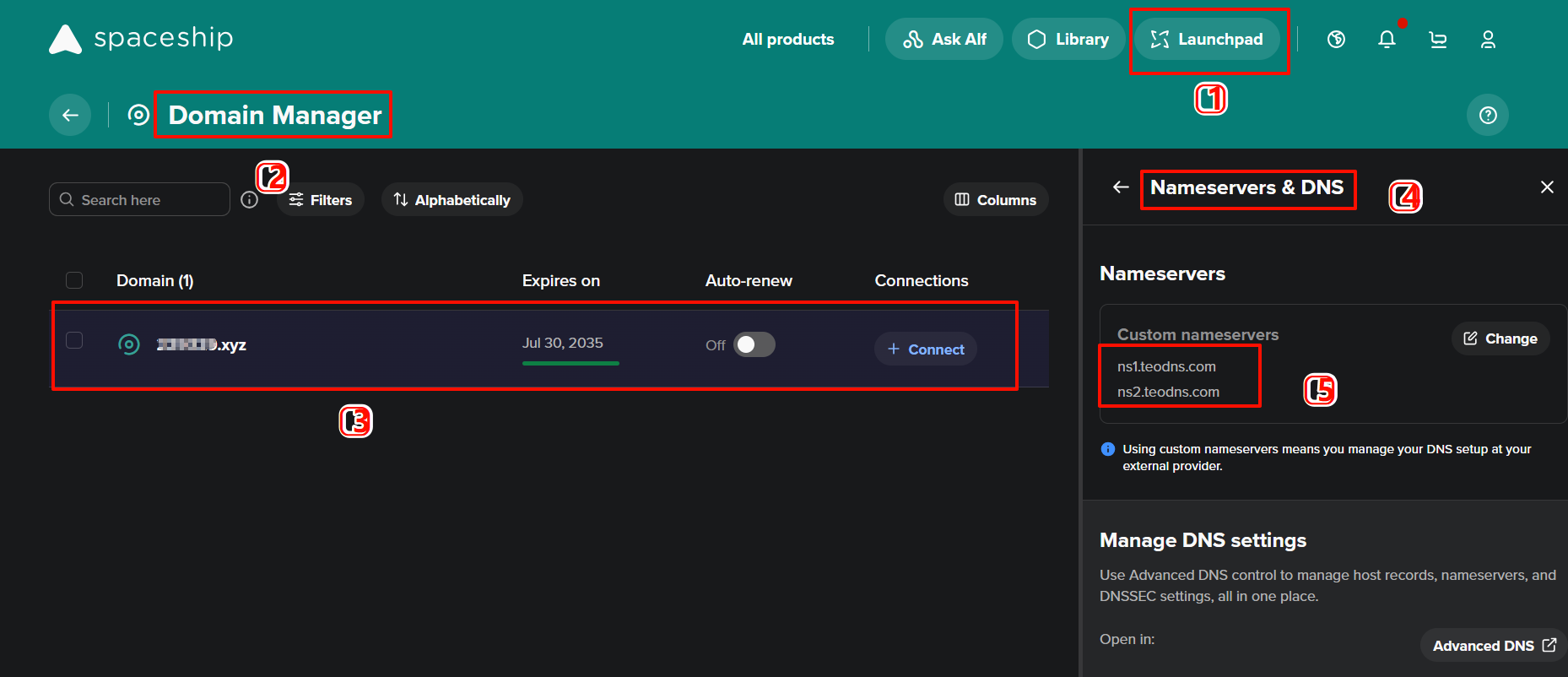Viewport: 1568px width, 677px height.
Task: Click the search info icon
Action: tap(249, 200)
